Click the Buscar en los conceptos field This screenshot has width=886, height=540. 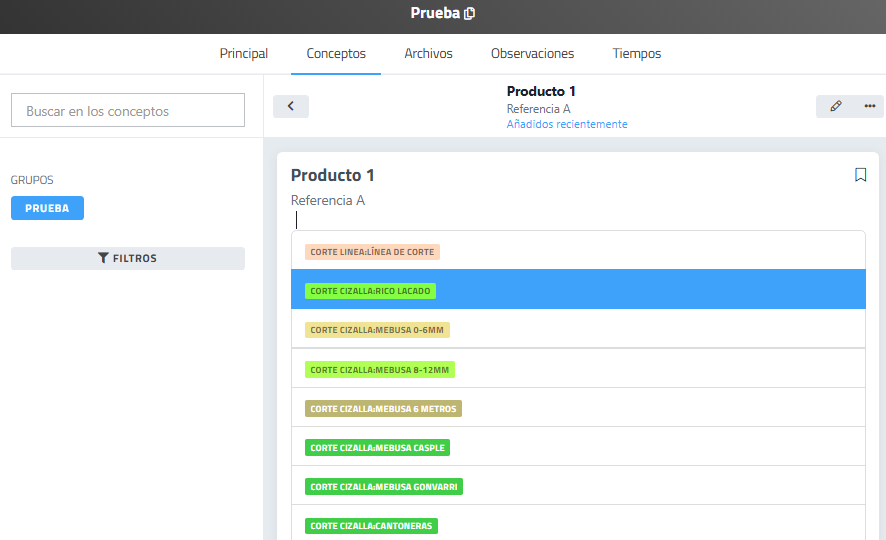pos(128,111)
